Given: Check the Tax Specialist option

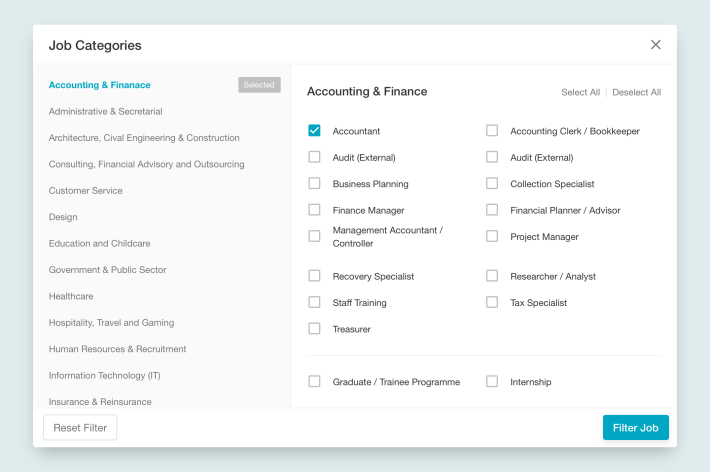Looking at the screenshot, I should tap(492, 302).
